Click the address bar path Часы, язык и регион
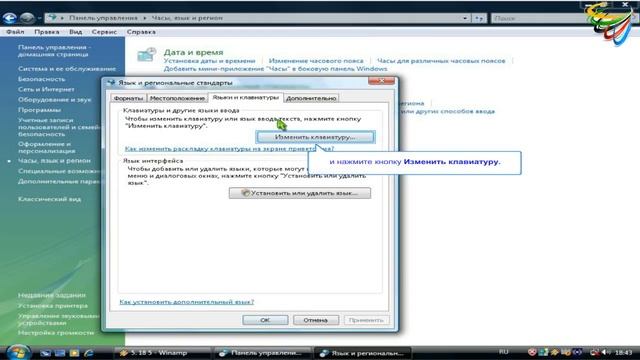The height and width of the screenshot is (360, 640). (187, 18)
